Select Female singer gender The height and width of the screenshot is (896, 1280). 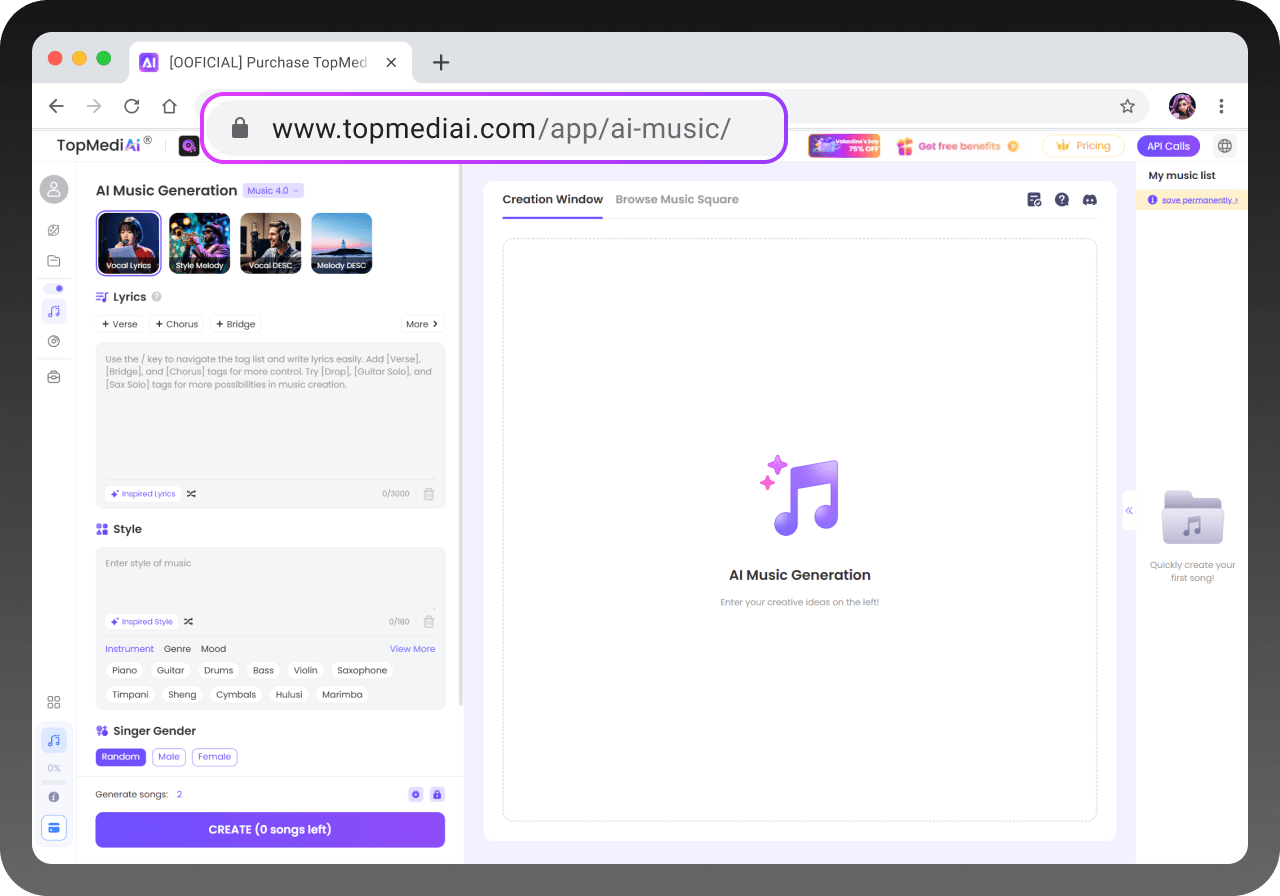[x=215, y=757]
